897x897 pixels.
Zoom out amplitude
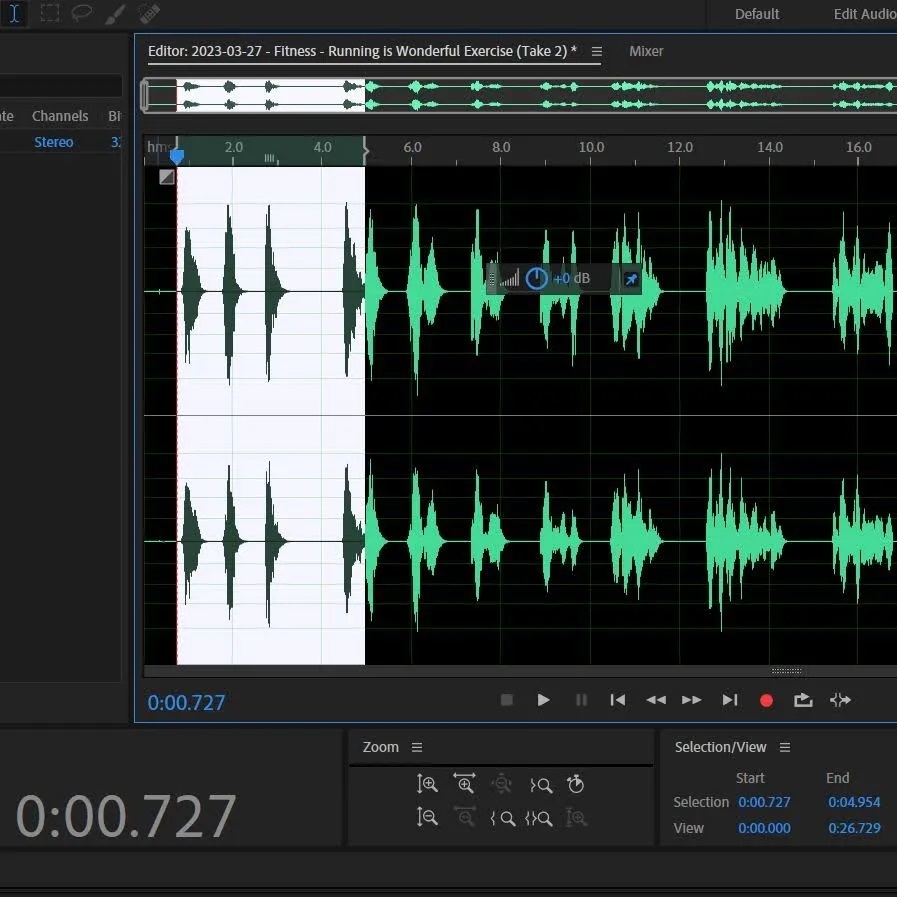(427, 817)
